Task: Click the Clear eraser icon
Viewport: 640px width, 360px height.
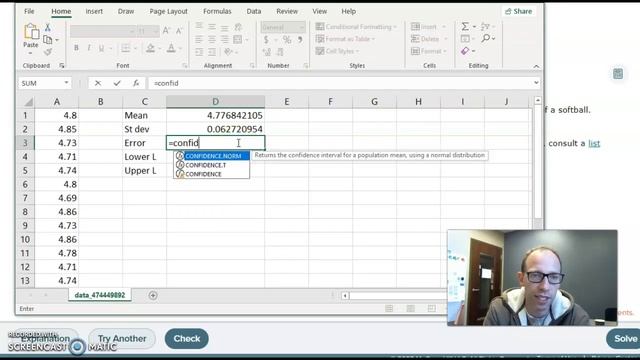Action: coord(465,51)
